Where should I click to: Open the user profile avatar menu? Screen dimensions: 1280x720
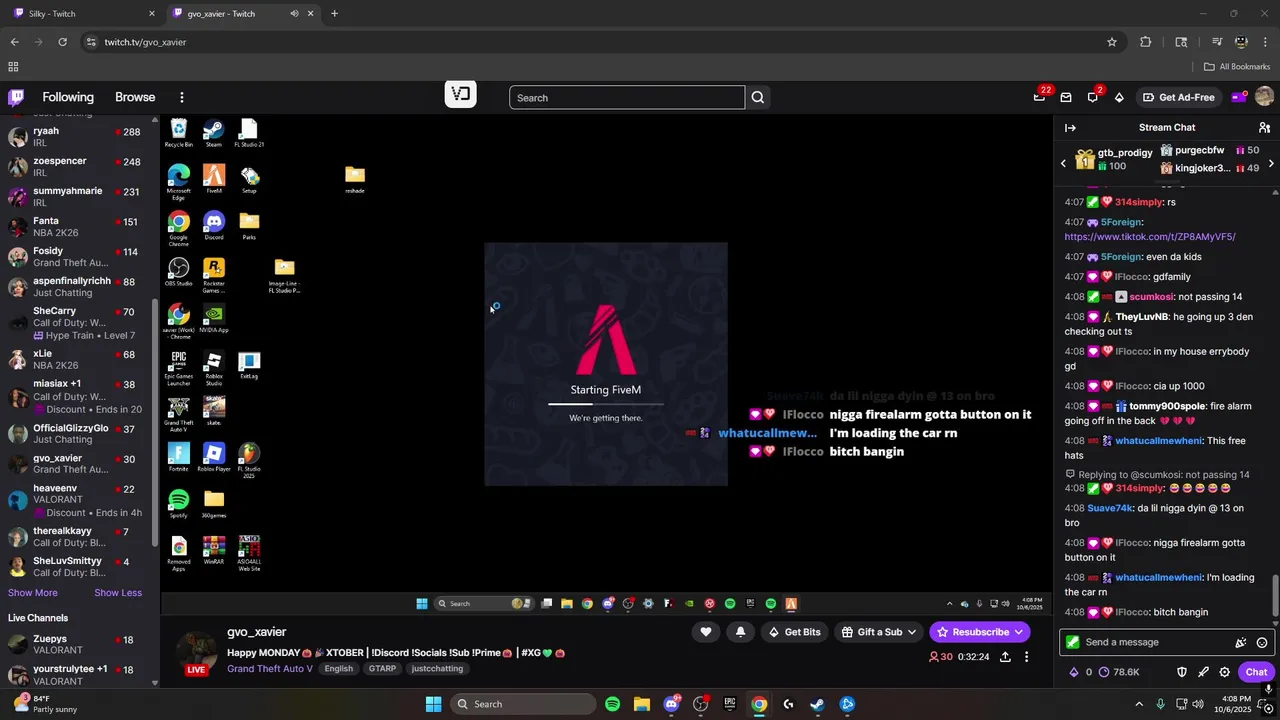(x=1264, y=97)
